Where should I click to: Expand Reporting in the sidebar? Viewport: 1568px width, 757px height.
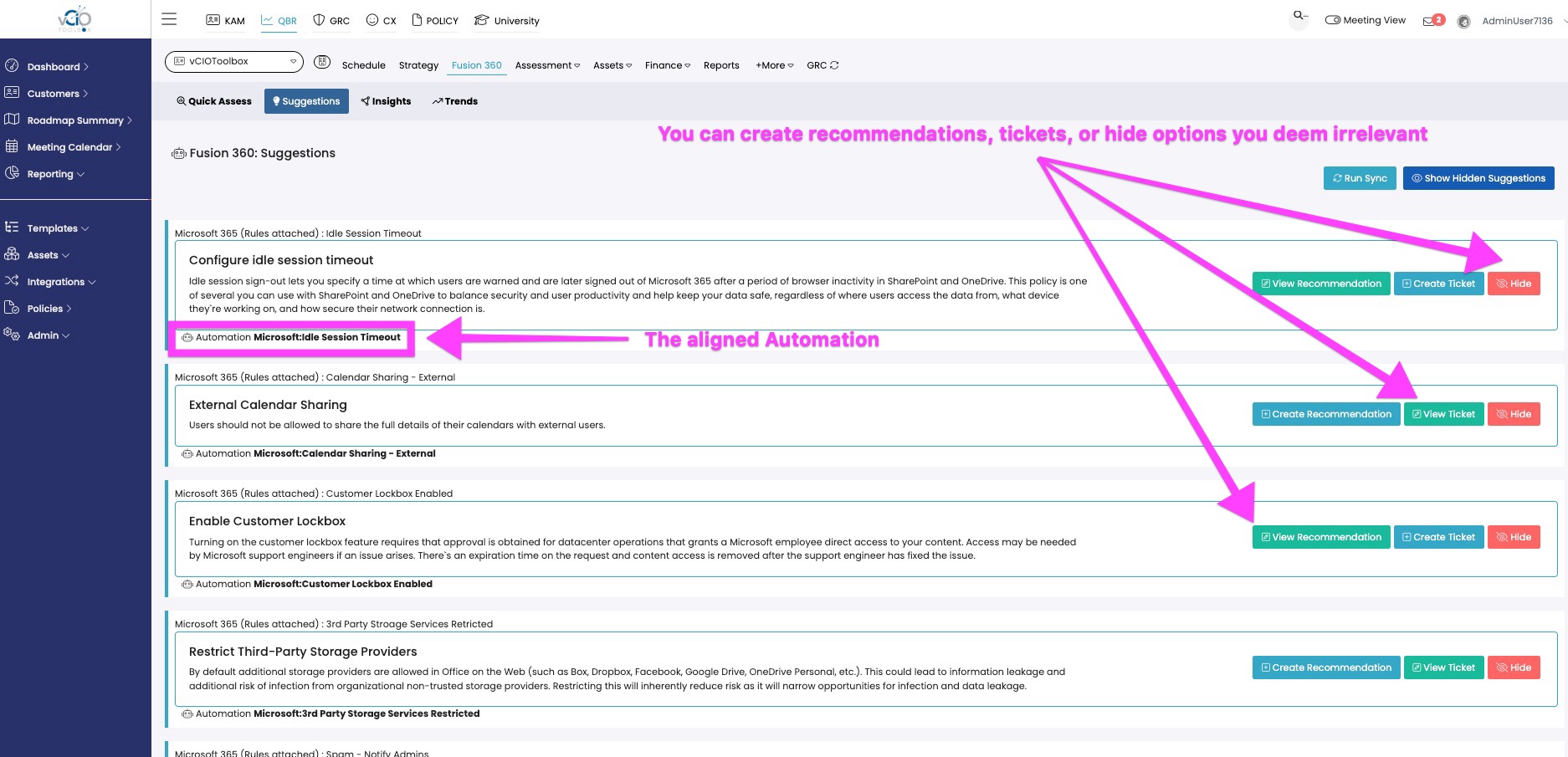pyautogui.click(x=55, y=174)
